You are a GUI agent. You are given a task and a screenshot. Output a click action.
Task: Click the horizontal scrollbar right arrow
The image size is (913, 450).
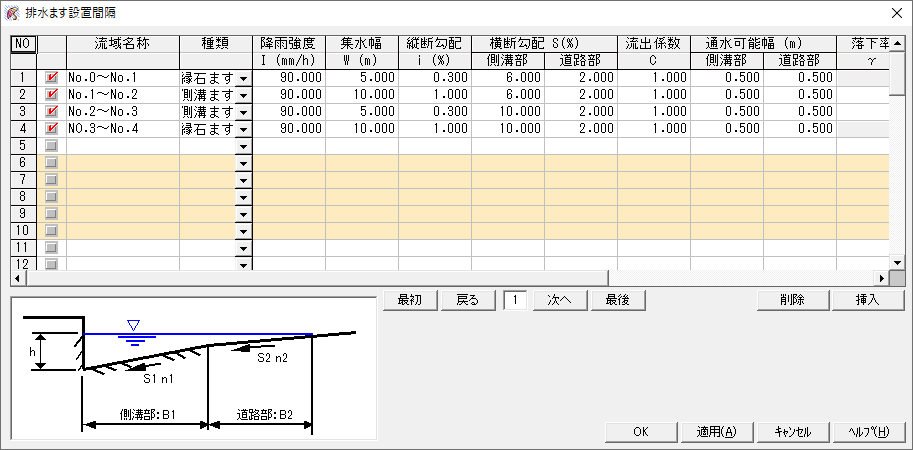[x=882, y=278]
